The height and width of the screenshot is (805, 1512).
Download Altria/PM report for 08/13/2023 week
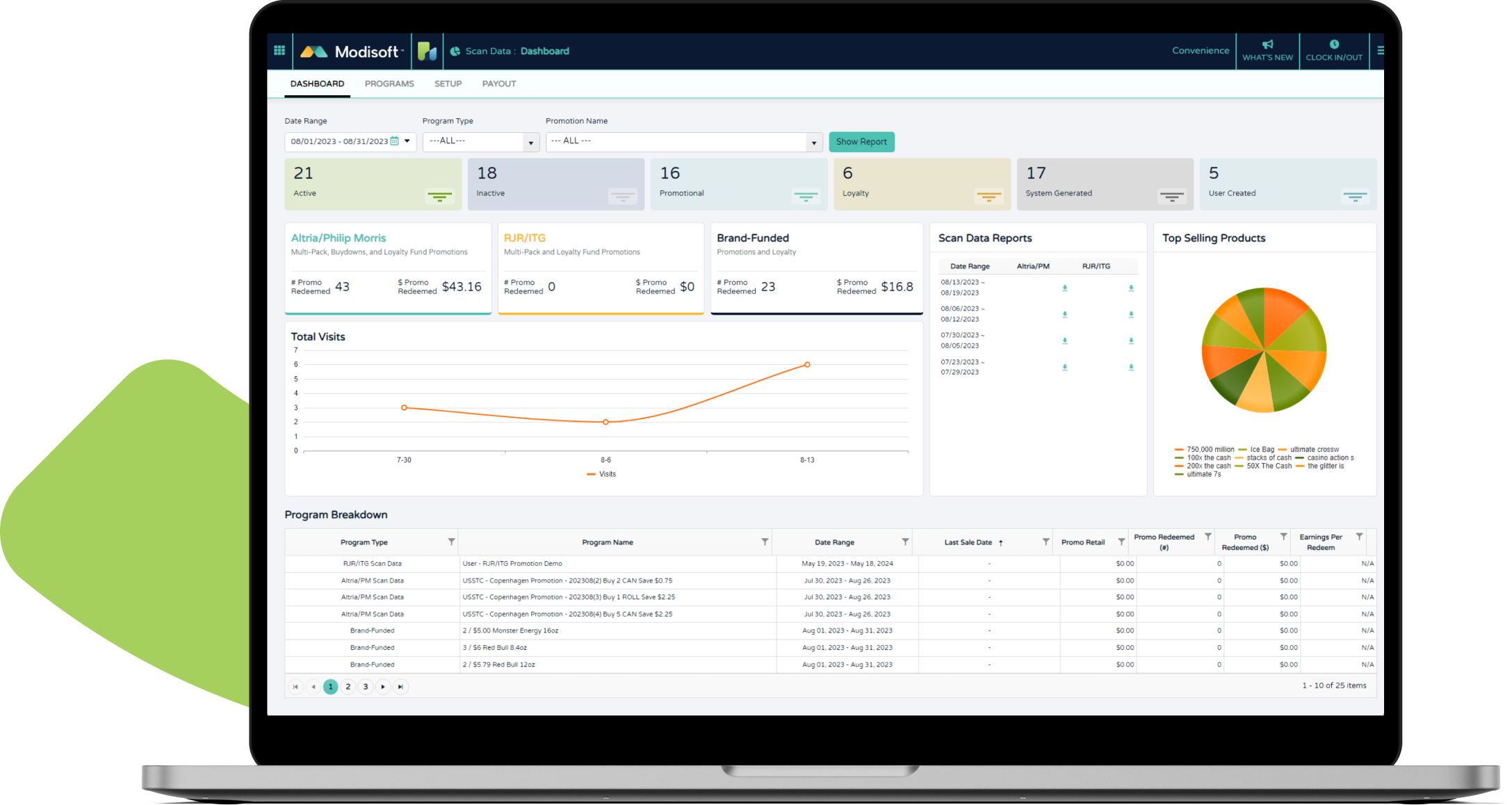point(1064,288)
